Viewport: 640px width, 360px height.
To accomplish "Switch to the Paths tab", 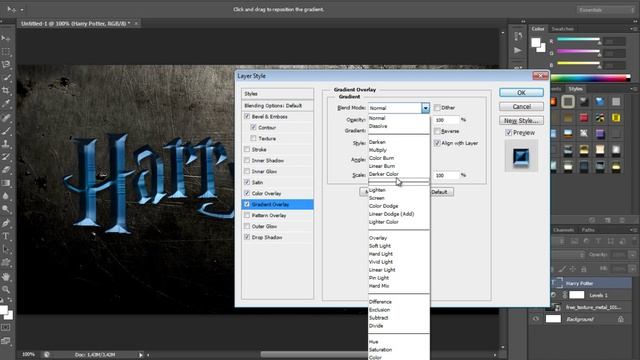I will coord(588,230).
